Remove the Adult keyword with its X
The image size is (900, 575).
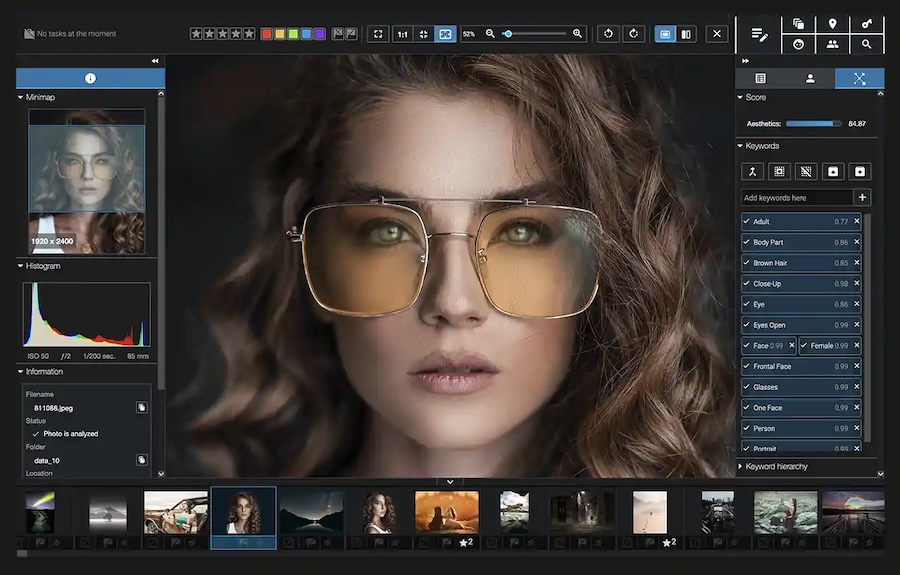(857, 222)
